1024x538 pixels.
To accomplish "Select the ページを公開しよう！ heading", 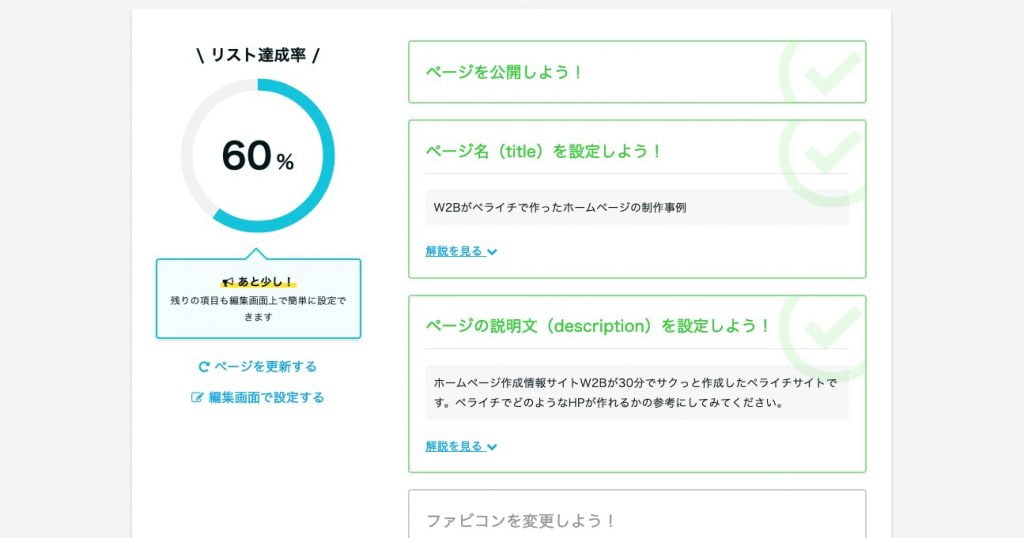I will click(504, 72).
